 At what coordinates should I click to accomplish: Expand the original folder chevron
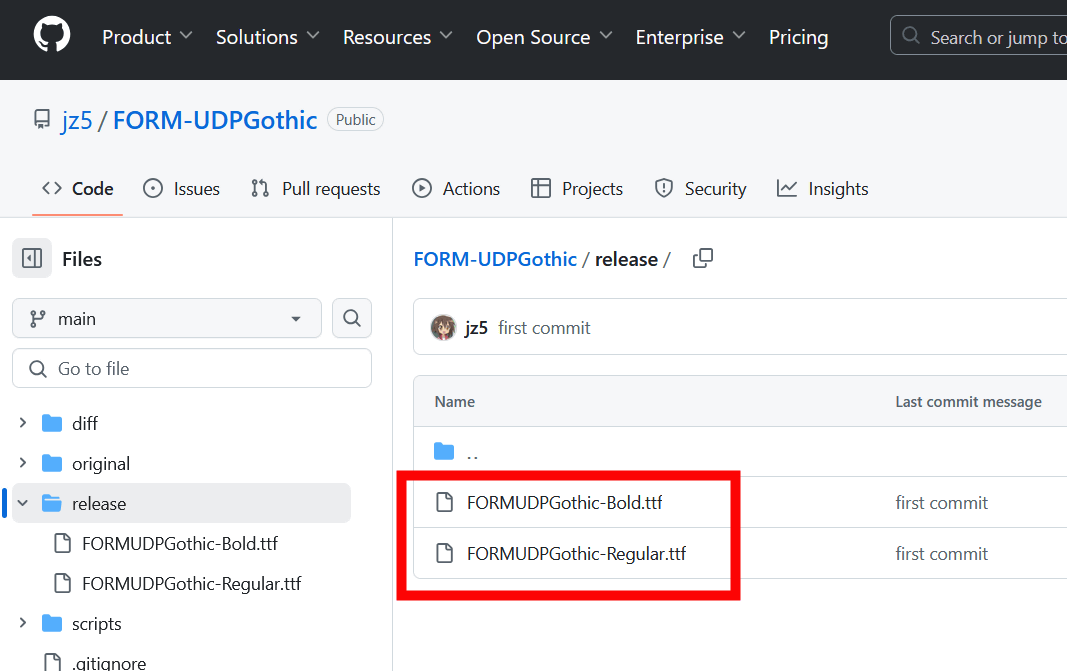tap(23, 463)
